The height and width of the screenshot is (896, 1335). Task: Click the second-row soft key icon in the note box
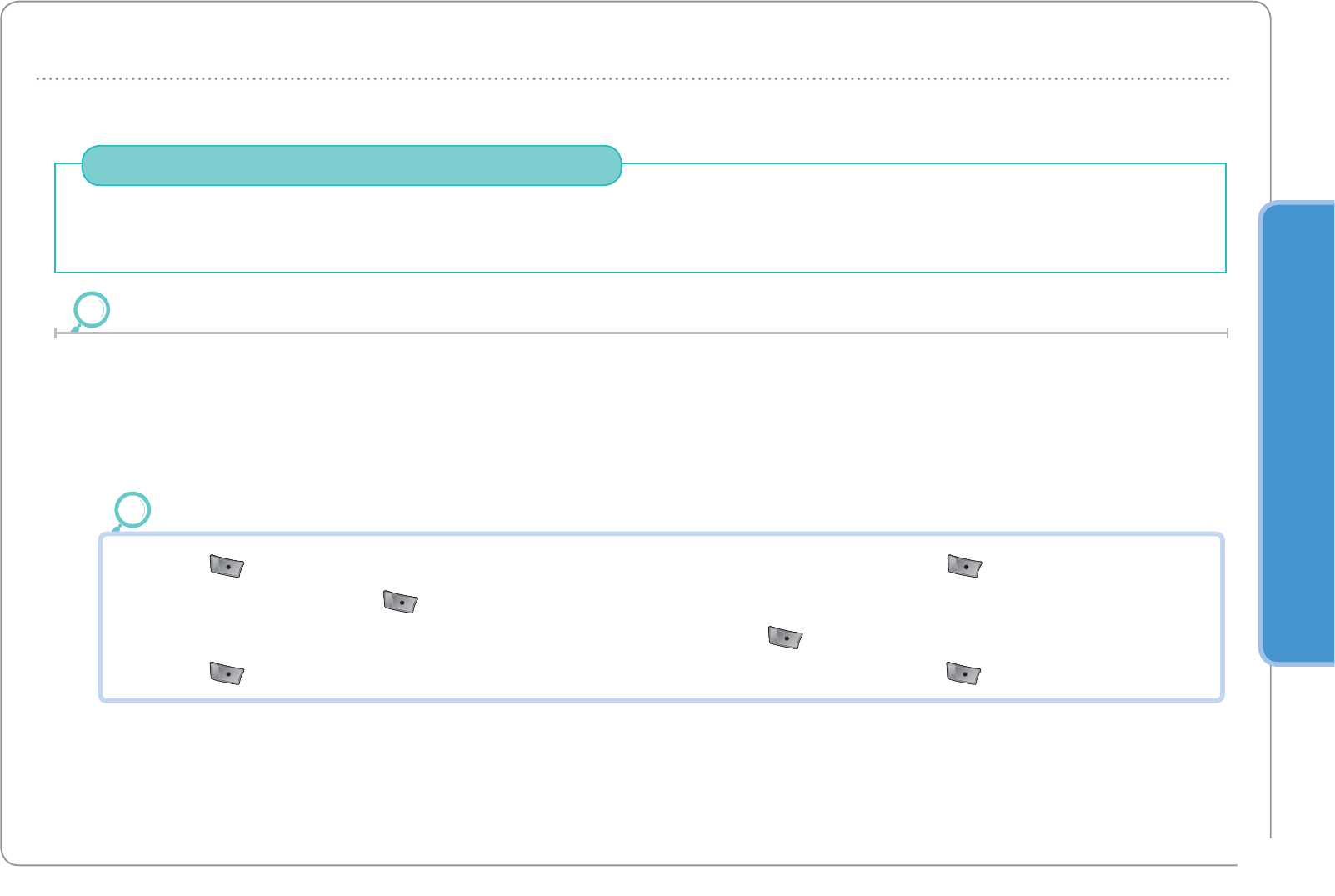tap(400, 602)
